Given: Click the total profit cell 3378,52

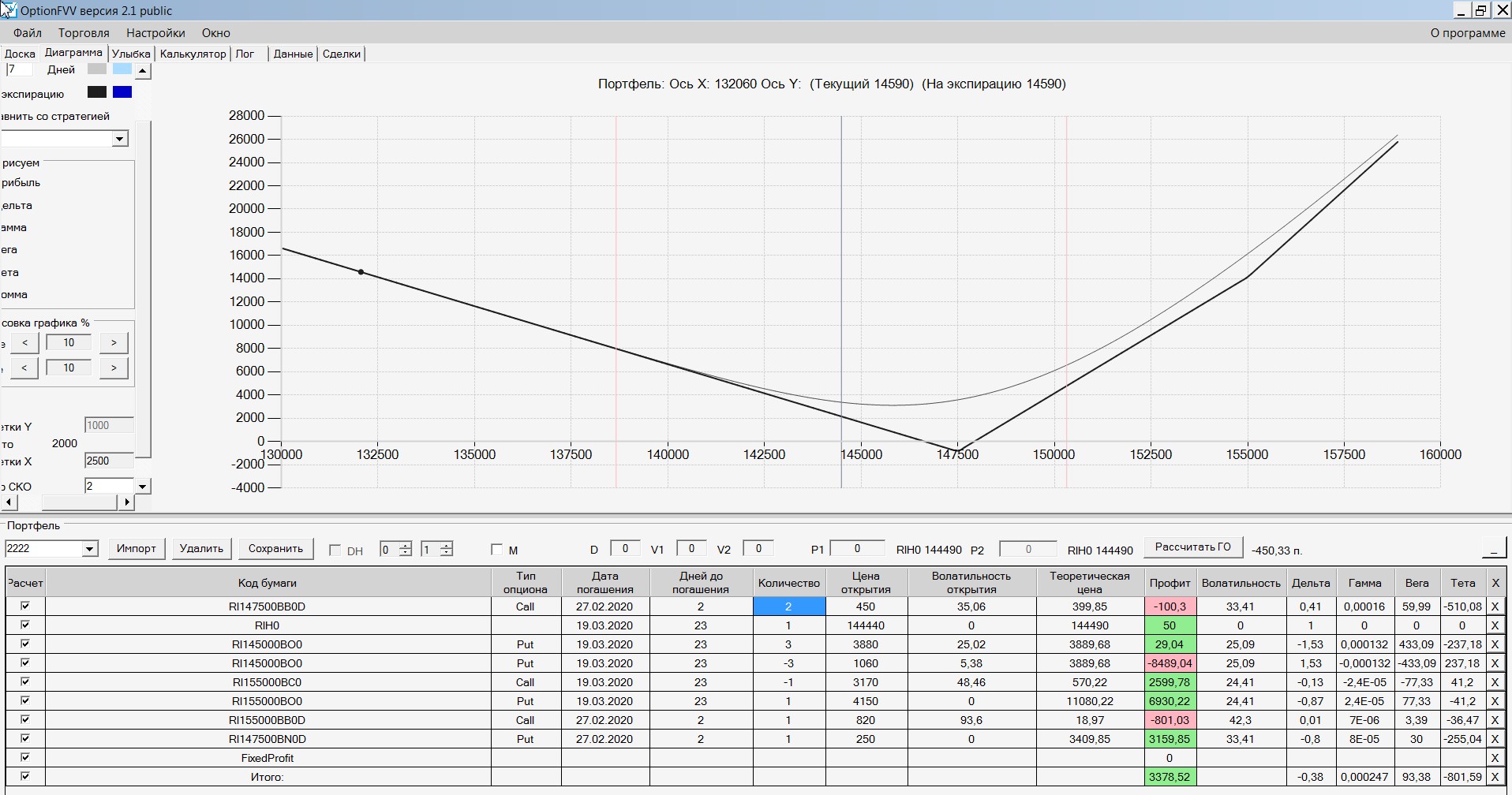Looking at the screenshot, I should [1170, 777].
